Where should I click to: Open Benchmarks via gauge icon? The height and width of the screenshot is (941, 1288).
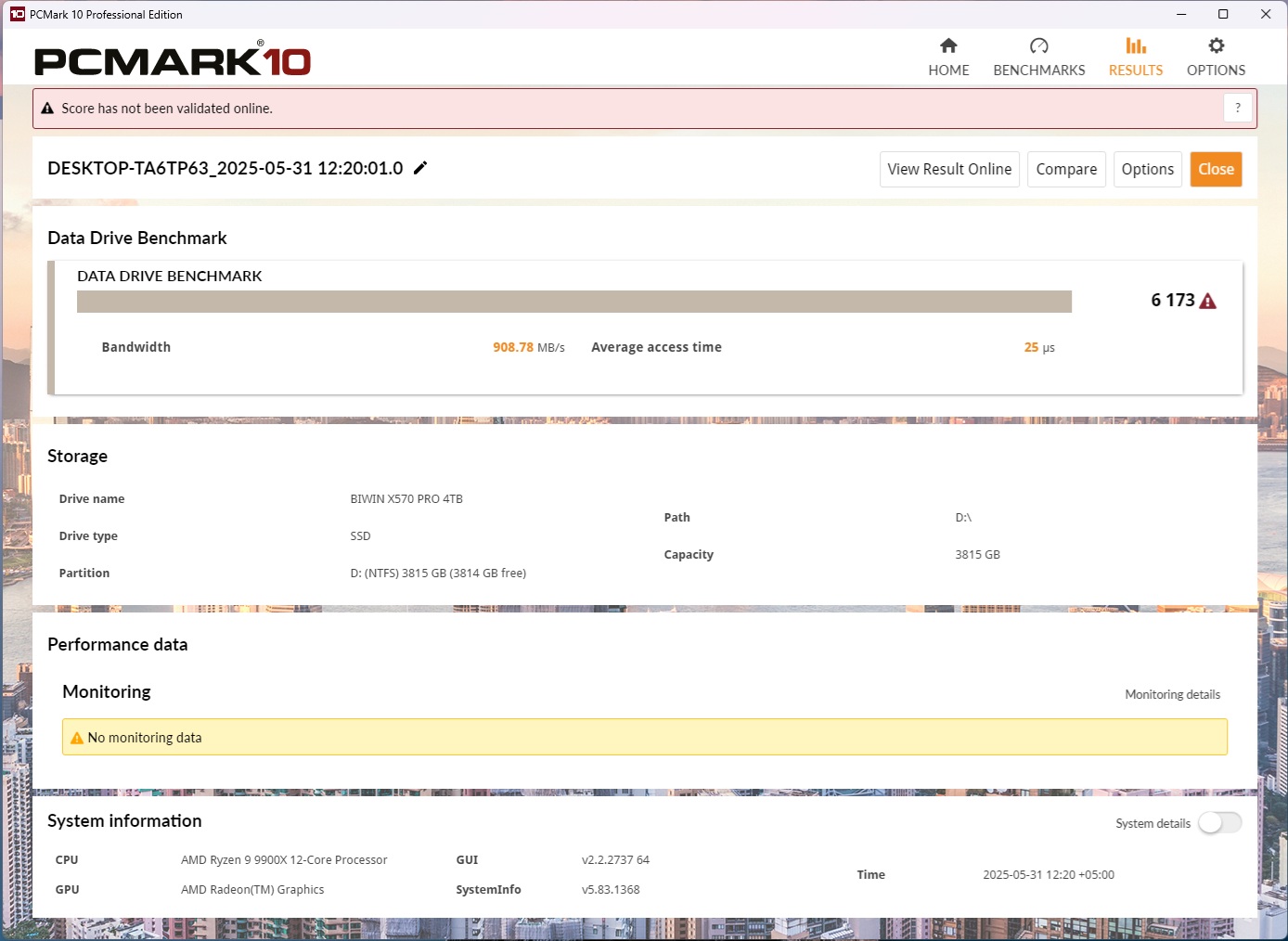coord(1038,46)
